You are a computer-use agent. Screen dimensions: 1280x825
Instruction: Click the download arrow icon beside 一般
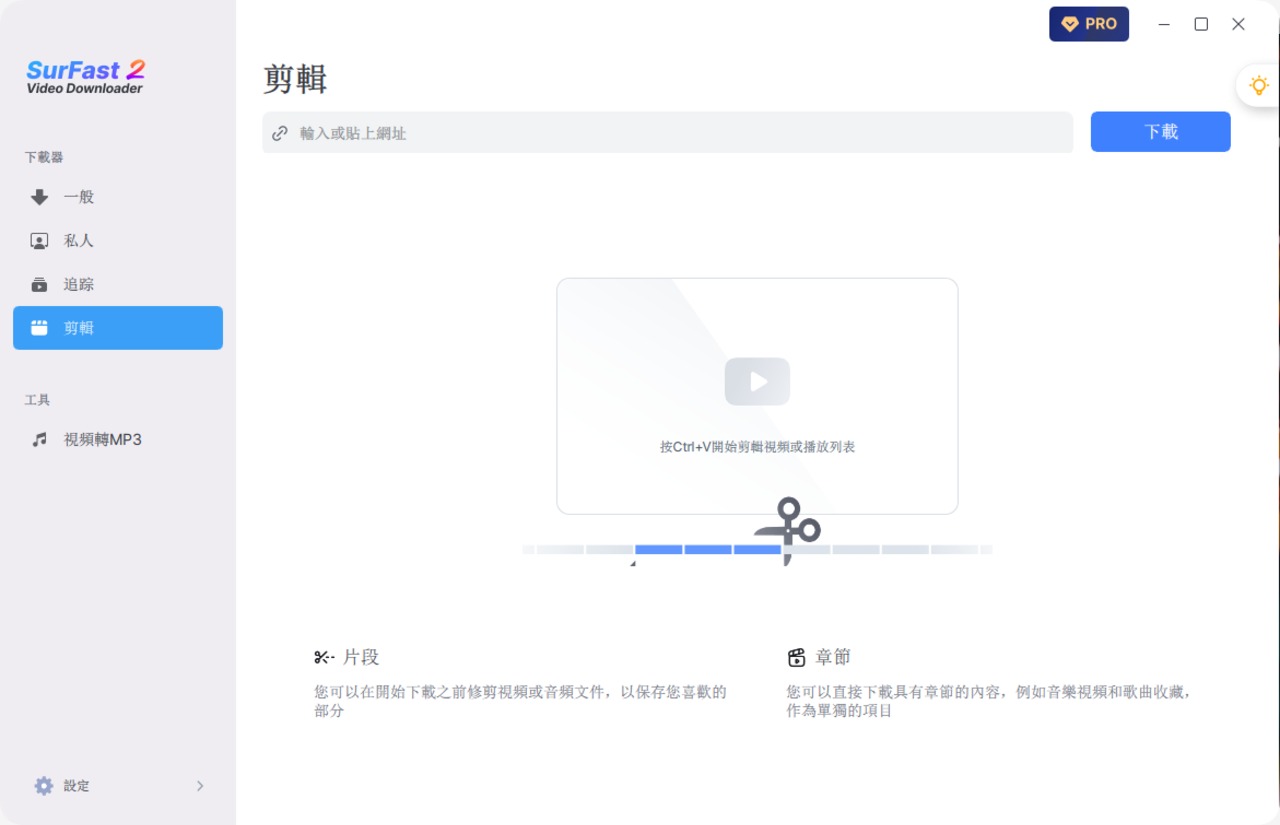click(39, 197)
